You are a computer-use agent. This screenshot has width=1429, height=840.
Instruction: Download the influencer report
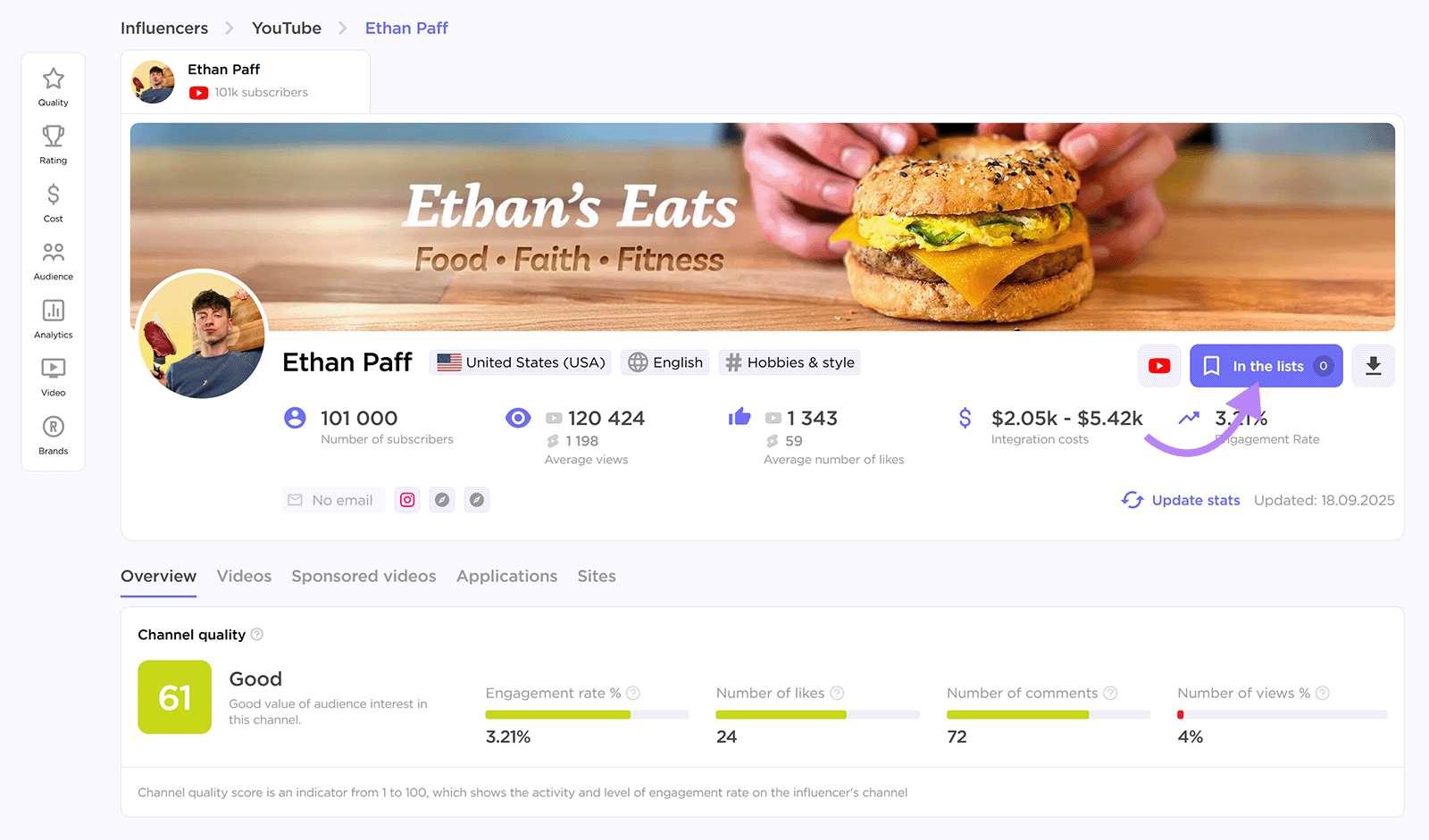click(x=1374, y=366)
